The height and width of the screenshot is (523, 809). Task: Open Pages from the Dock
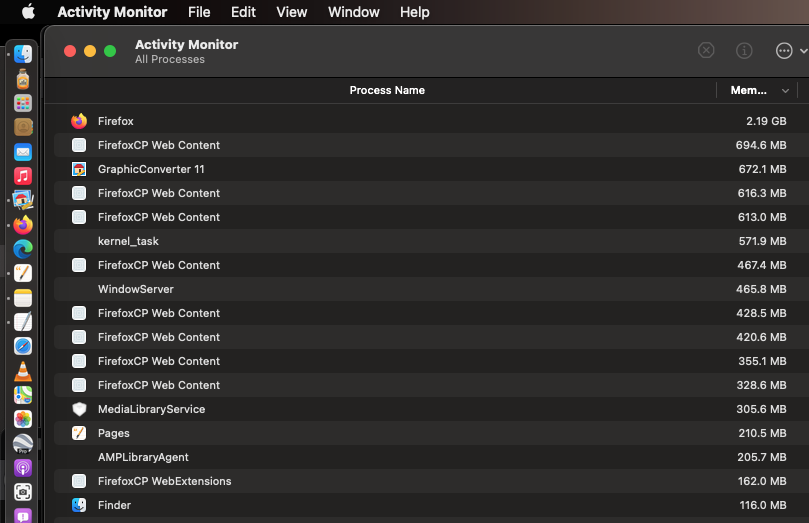point(23,273)
